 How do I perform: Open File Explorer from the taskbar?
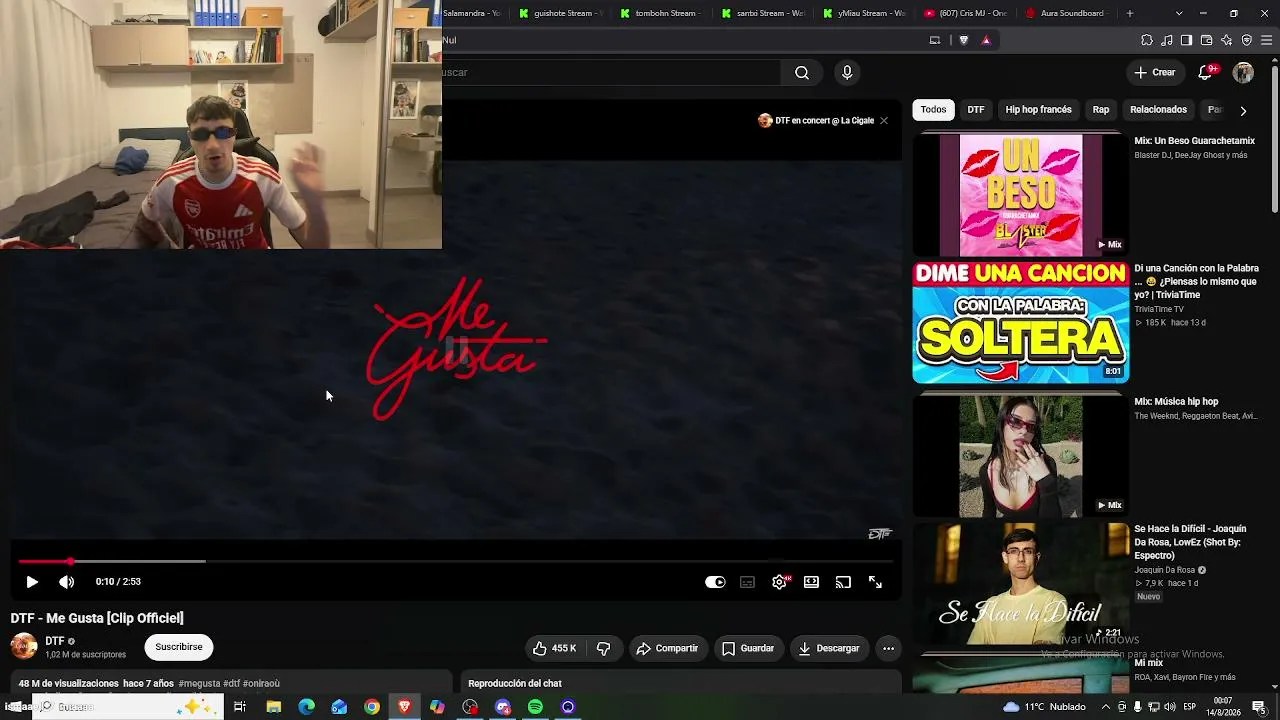click(273, 707)
